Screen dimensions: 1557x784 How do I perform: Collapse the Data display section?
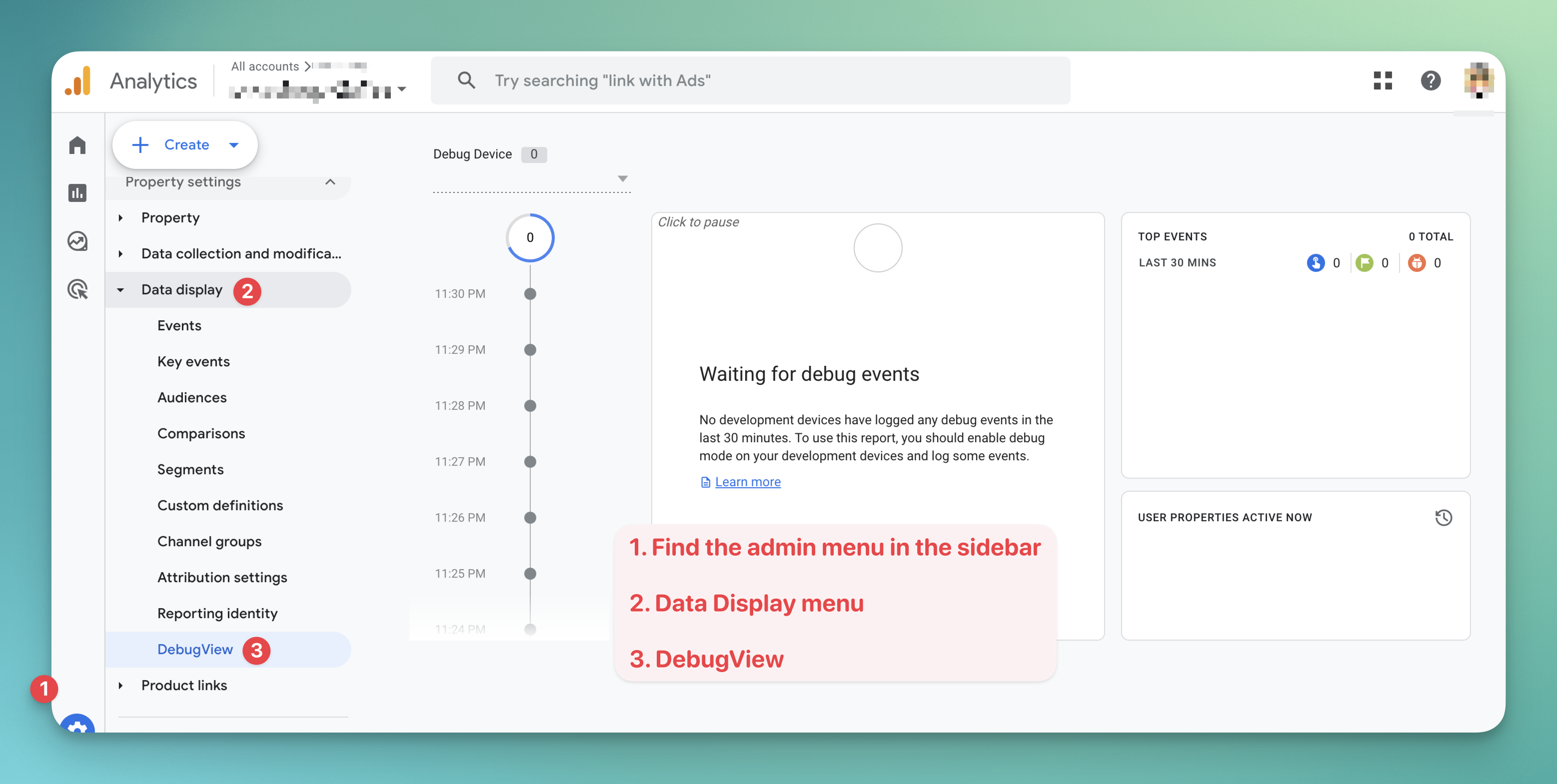pos(120,290)
